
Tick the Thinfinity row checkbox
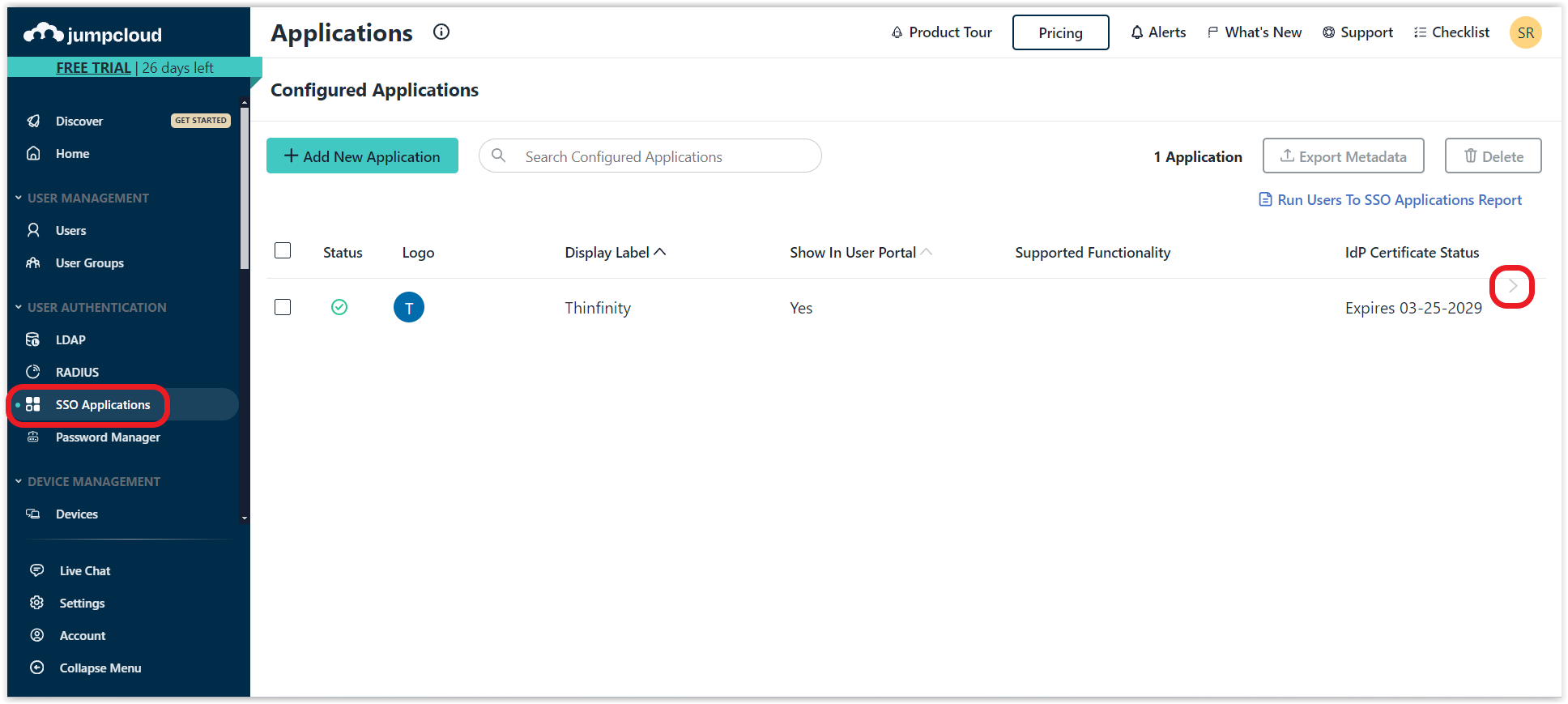[283, 307]
